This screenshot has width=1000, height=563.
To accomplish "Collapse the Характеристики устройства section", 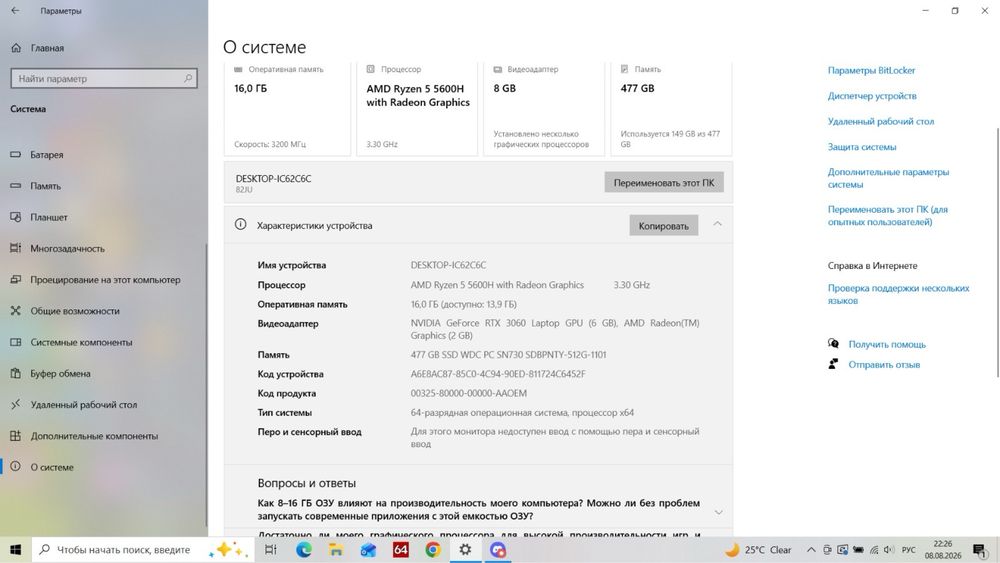I will click(x=717, y=224).
